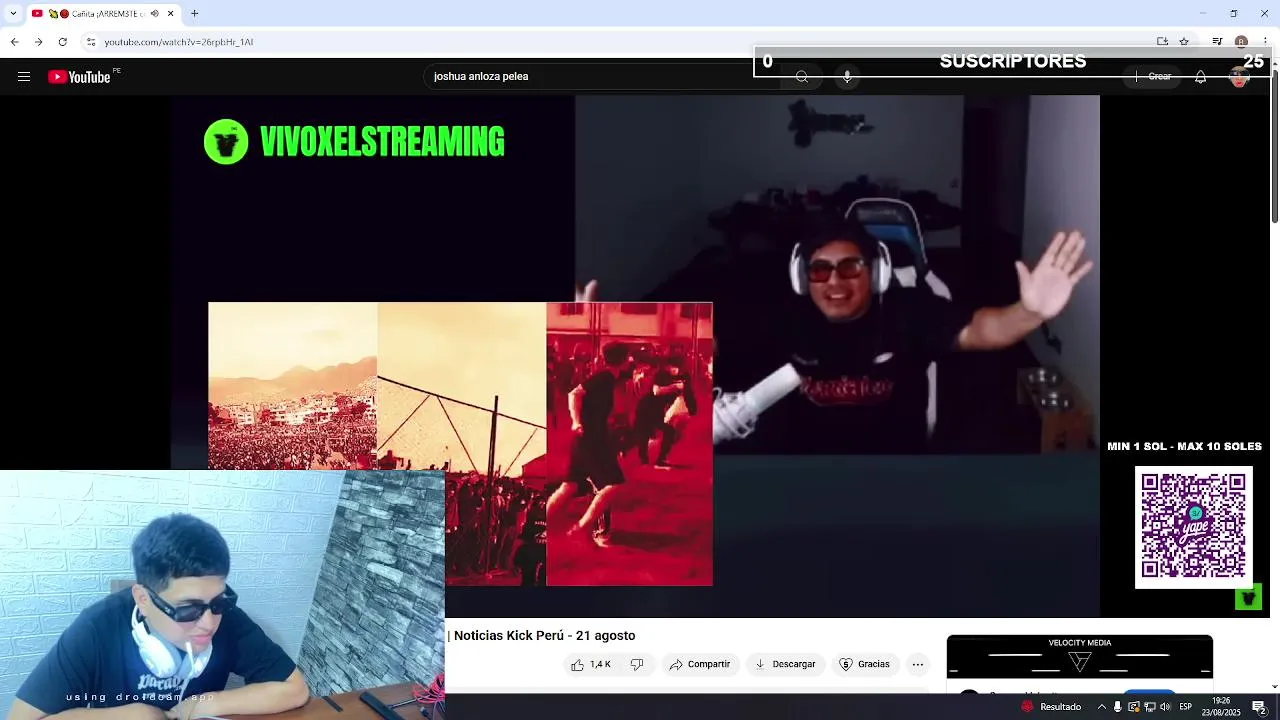
Task: Dislike the video with thumbs-down
Action: 637,665
